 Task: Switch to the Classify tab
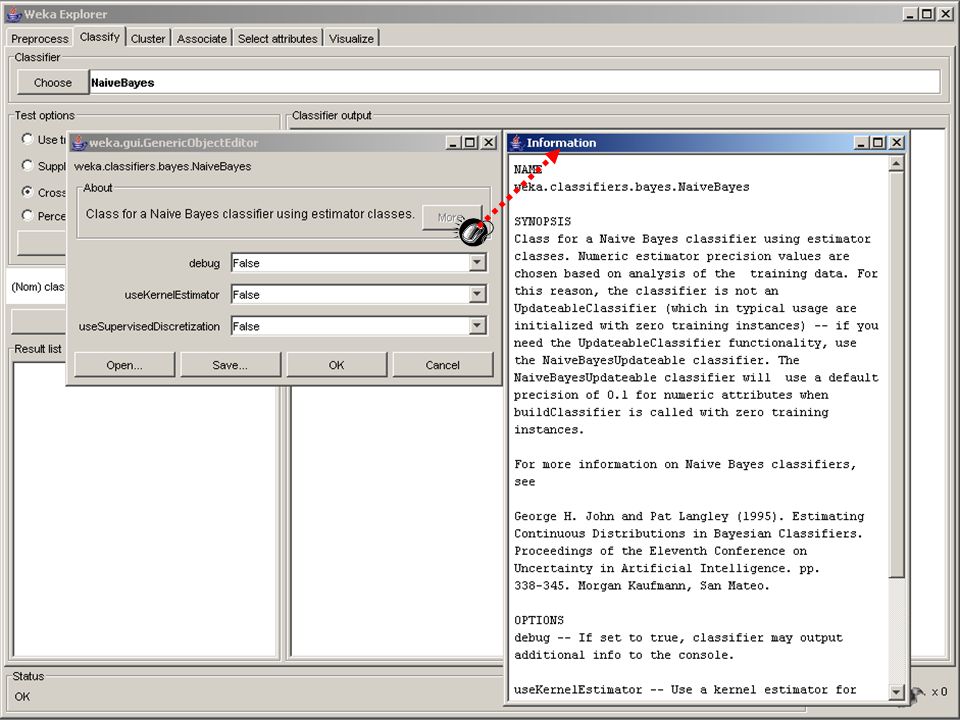click(x=100, y=37)
